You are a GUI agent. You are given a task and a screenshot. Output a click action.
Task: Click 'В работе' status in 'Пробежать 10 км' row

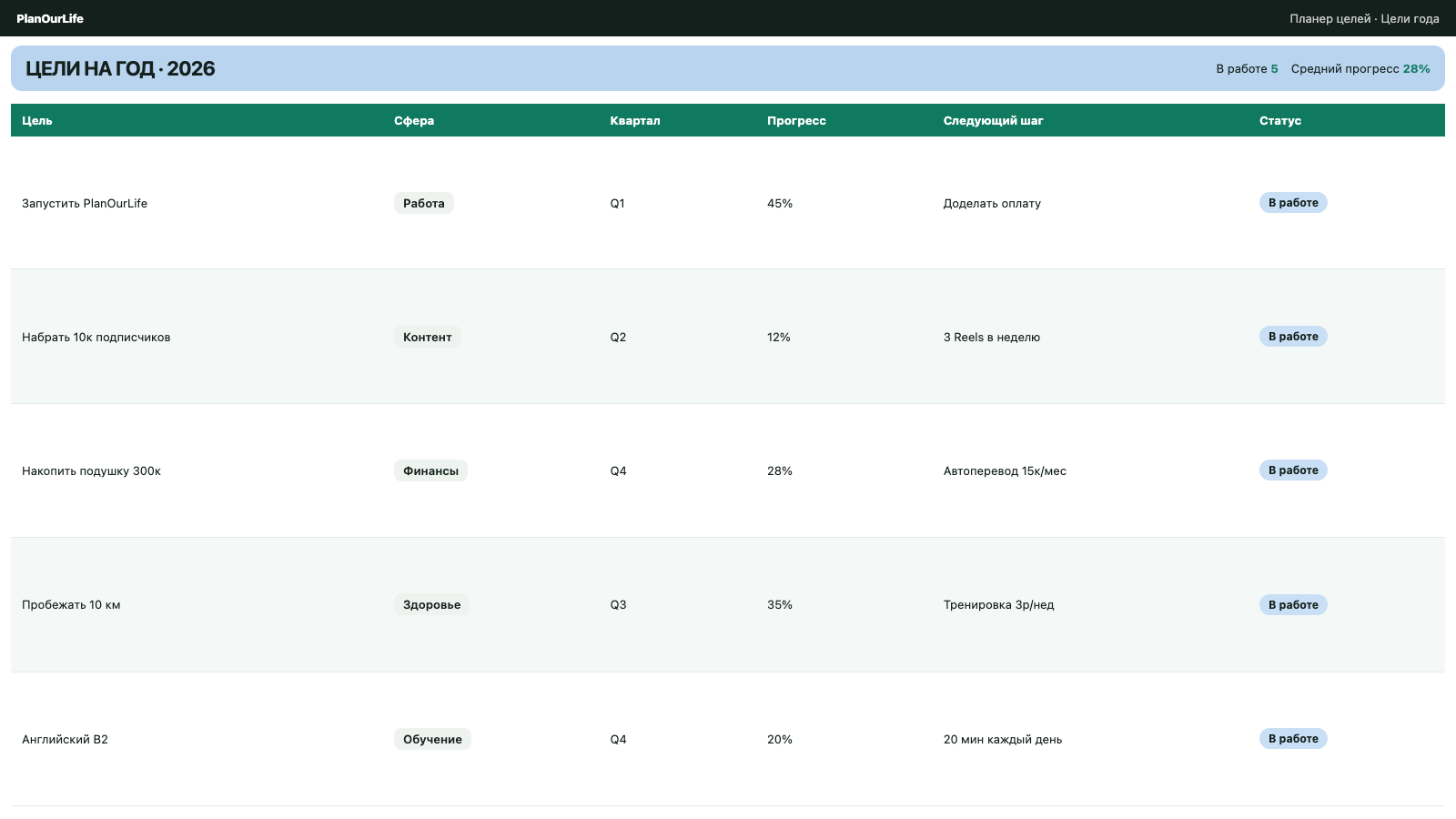[x=1293, y=604]
